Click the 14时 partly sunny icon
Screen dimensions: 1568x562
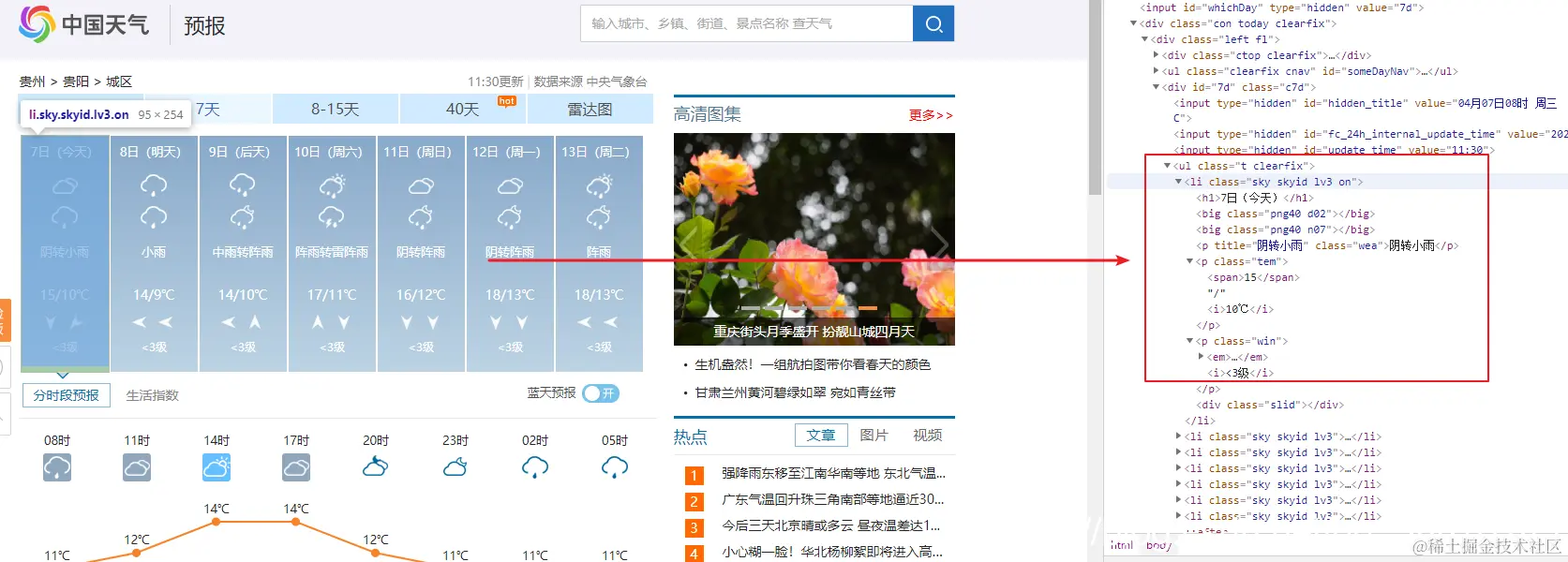[x=217, y=466]
